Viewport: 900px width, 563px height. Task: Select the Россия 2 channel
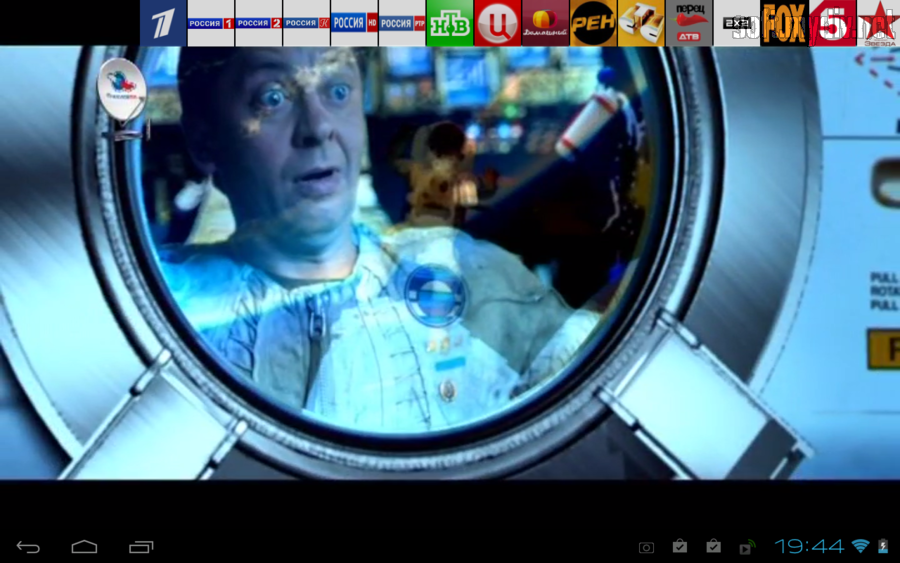[x=259, y=23]
